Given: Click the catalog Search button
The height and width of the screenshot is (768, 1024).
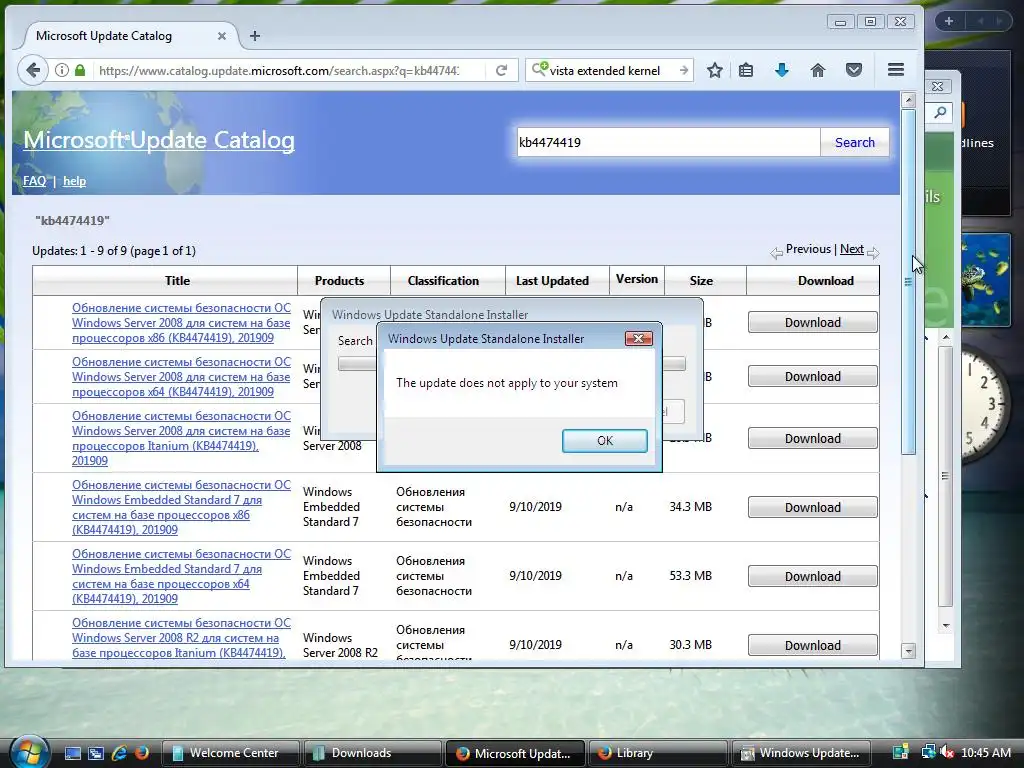Looking at the screenshot, I should click(854, 142).
